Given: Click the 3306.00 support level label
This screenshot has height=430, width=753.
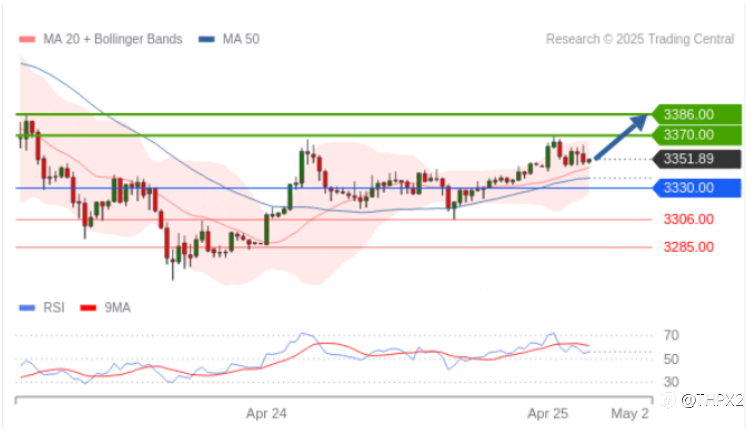Looking at the screenshot, I should coord(689,220).
